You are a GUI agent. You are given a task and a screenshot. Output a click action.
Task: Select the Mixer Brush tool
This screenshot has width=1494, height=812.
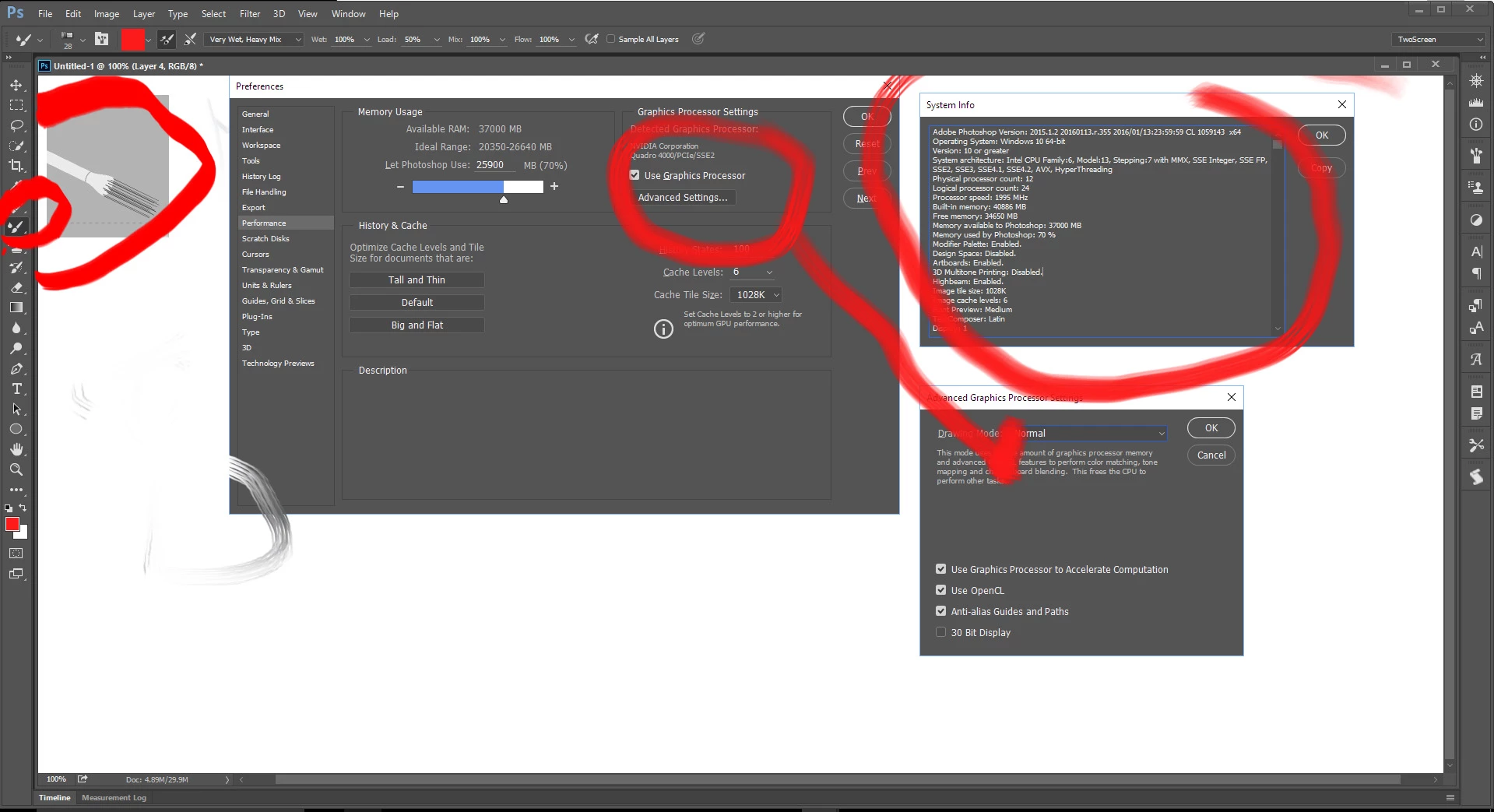[x=16, y=227]
